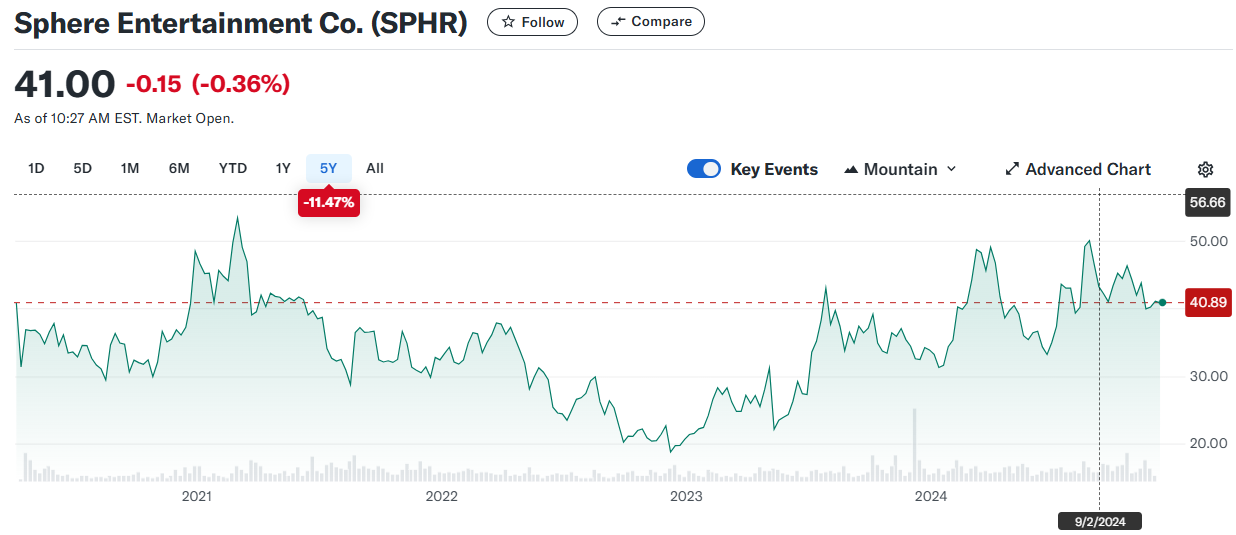1236x535 pixels.
Task: Select the 1Y time range tab
Action: (x=283, y=168)
